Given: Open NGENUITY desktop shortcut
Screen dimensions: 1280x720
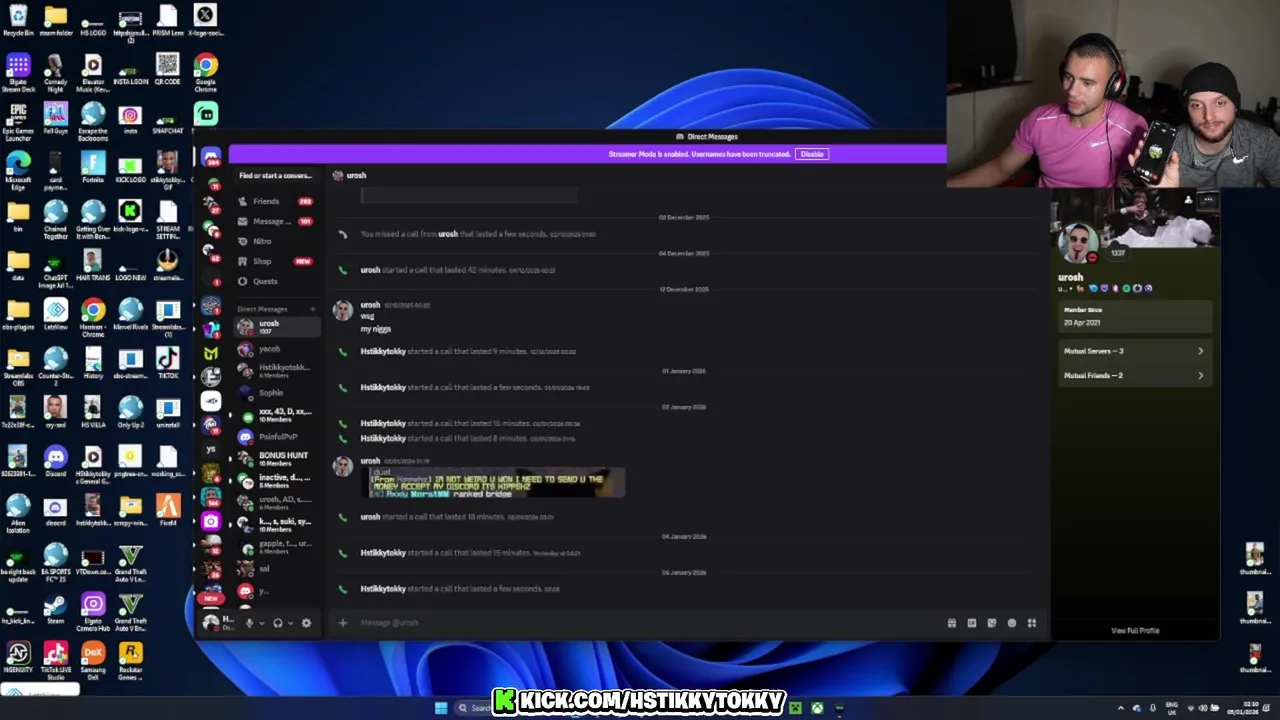Looking at the screenshot, I should pyautogui.click(x=18, y=659).
